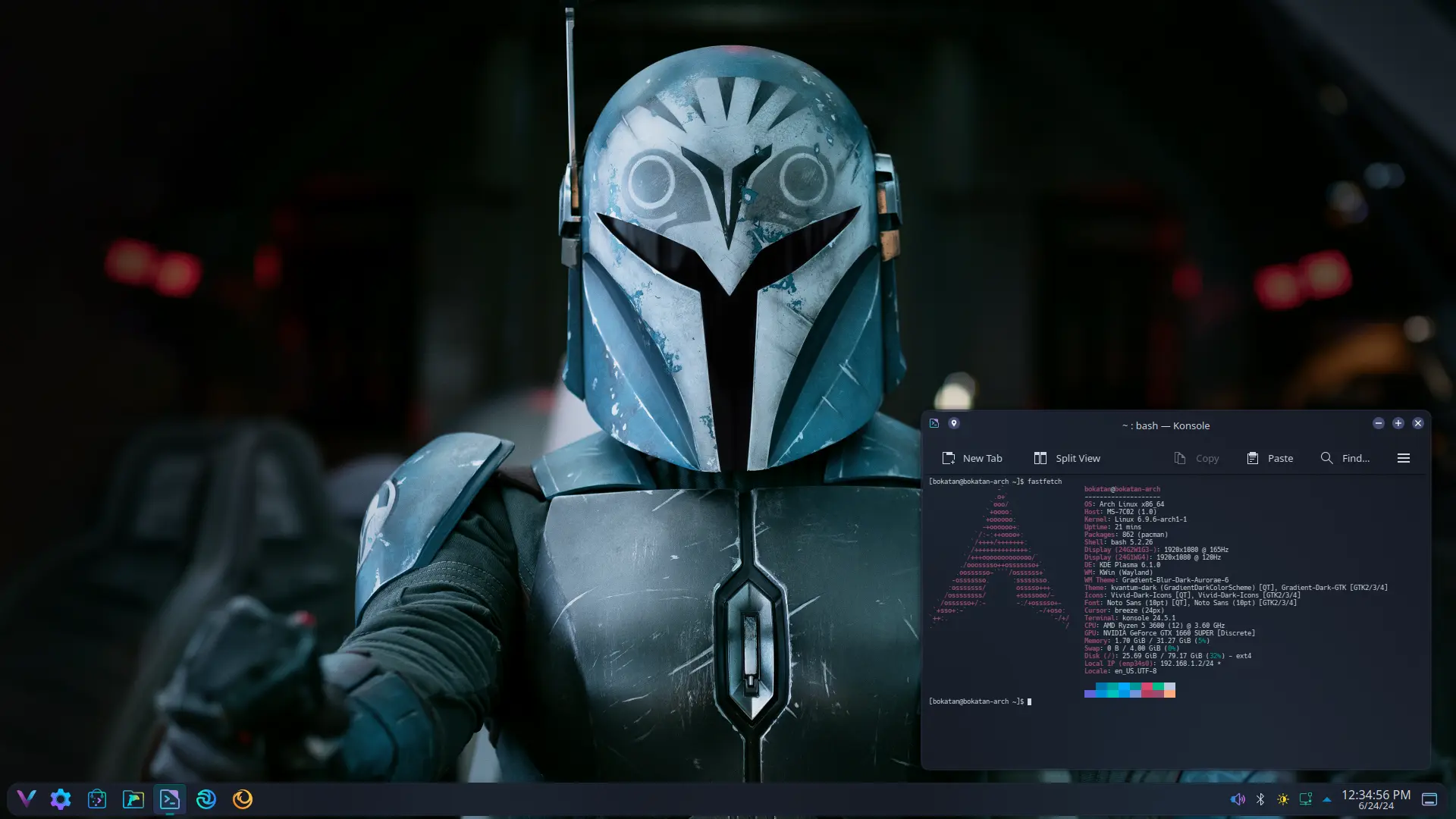This screenshot has width=1456, height=819.
Task: Click the Font: Noto Sans line
Action: (1191, 603)
